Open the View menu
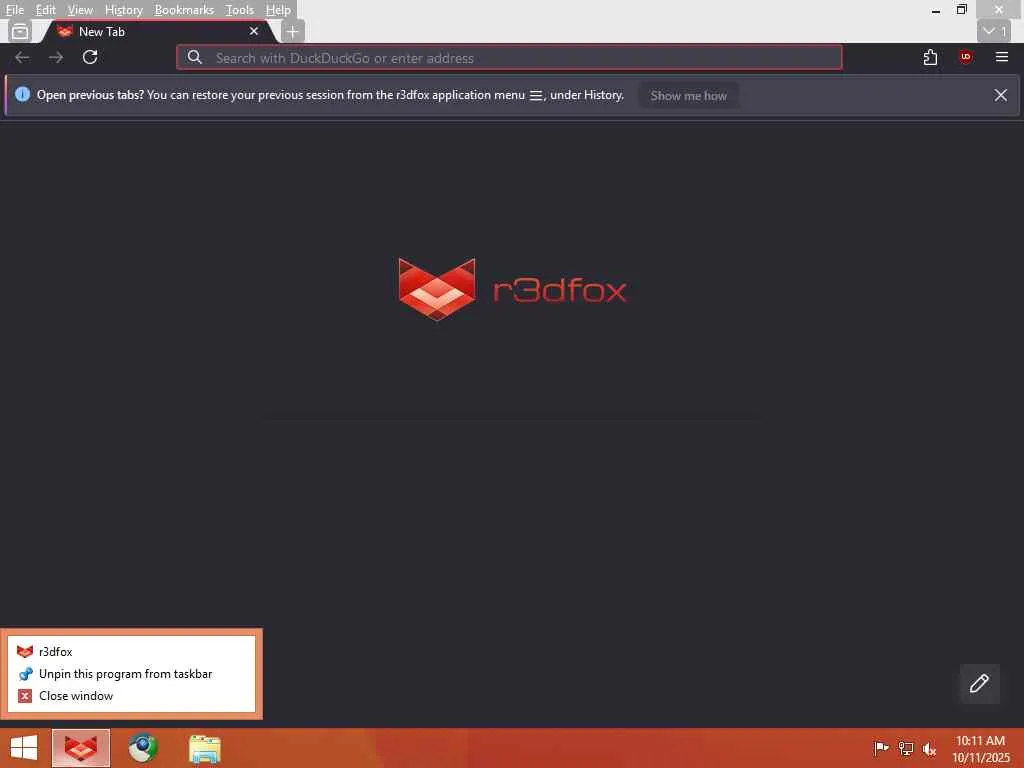This screenshot has height=768, width=1024. pyautogui.click(x=80, y=10)
